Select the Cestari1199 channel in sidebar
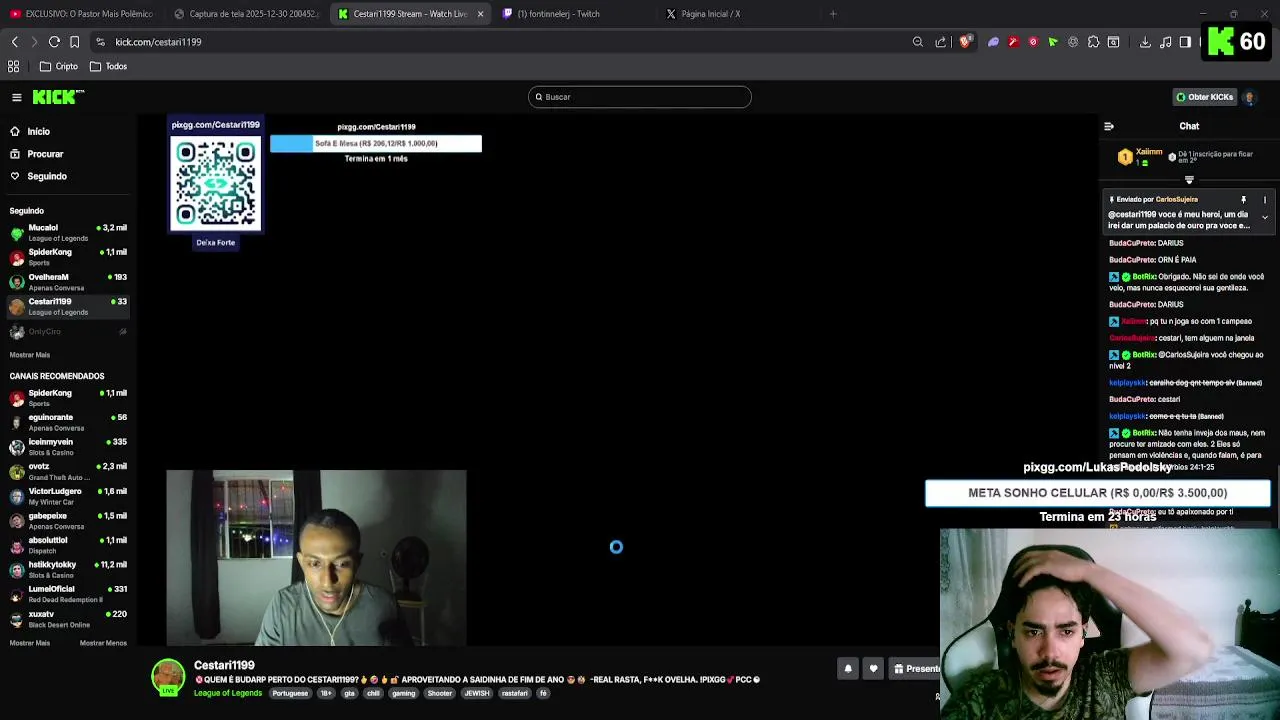The image size is (1280, 720). coord(68,306)
